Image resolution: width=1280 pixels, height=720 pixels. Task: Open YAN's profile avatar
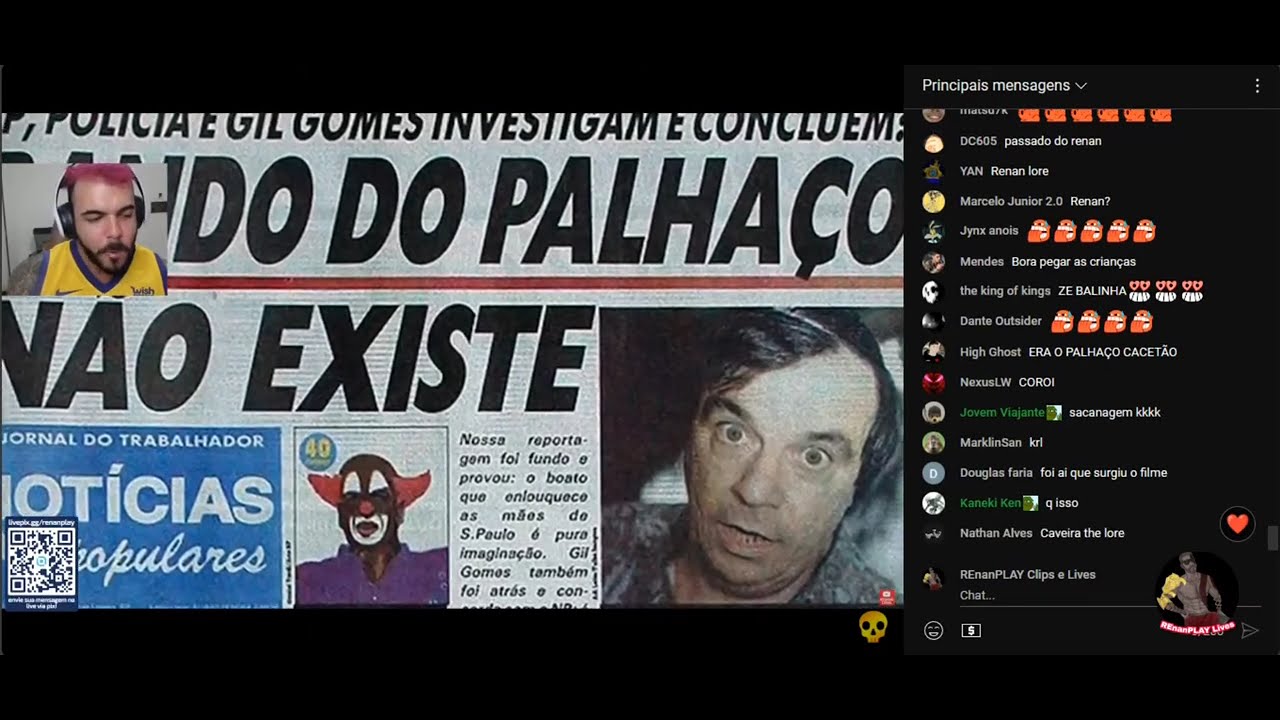pyautogui.click(x=933, y=171)
